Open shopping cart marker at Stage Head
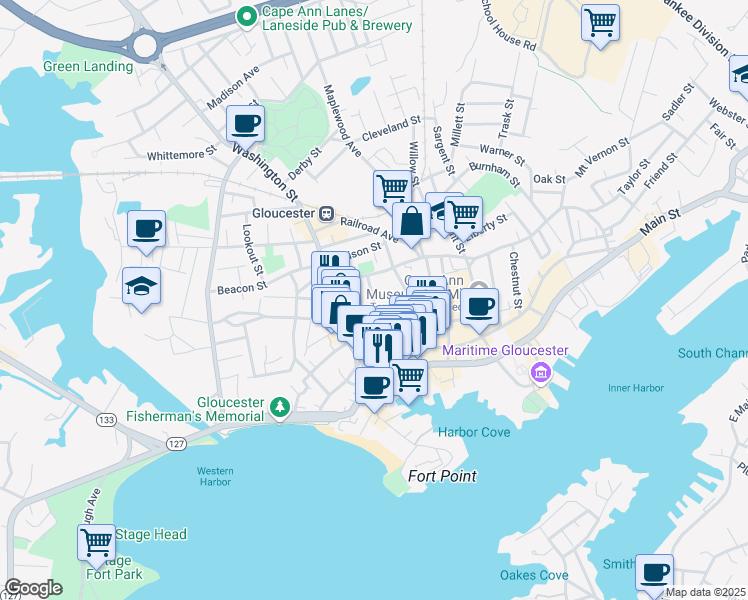 pyautogui.click(x=96, y=544)
